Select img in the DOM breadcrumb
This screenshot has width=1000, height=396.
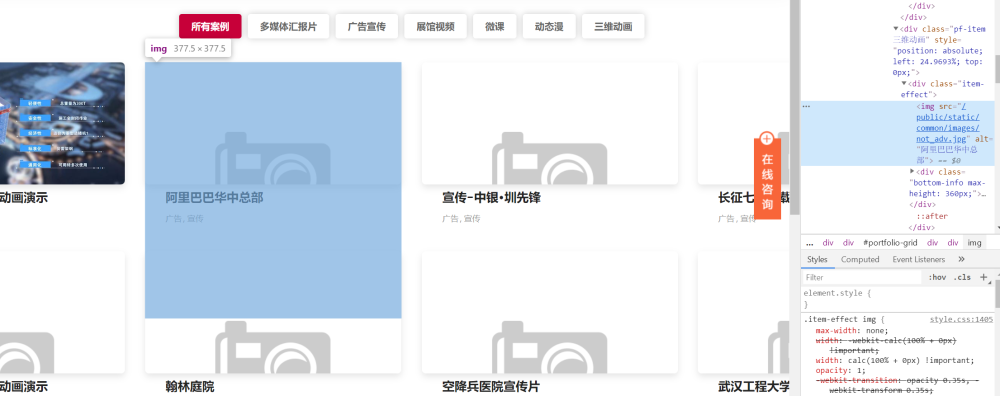tap(974, 243)
